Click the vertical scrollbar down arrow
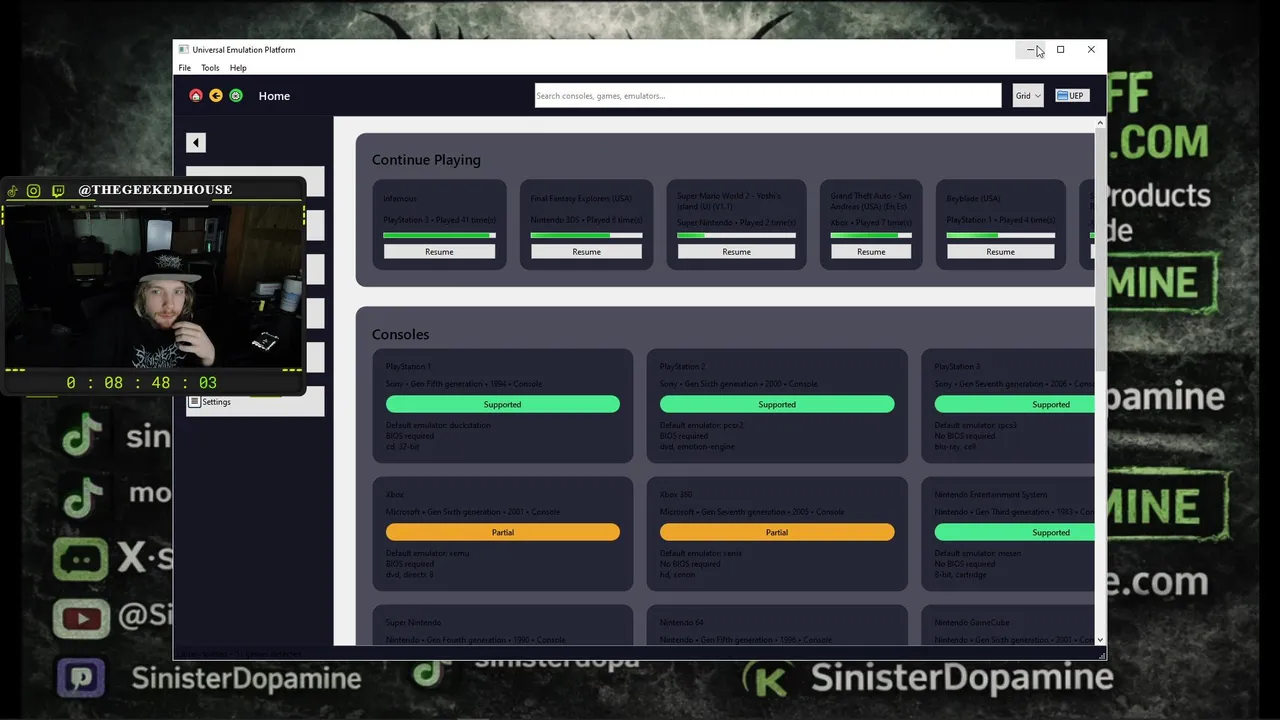This screenshot has height=720, width=1280. [1101, 640]
